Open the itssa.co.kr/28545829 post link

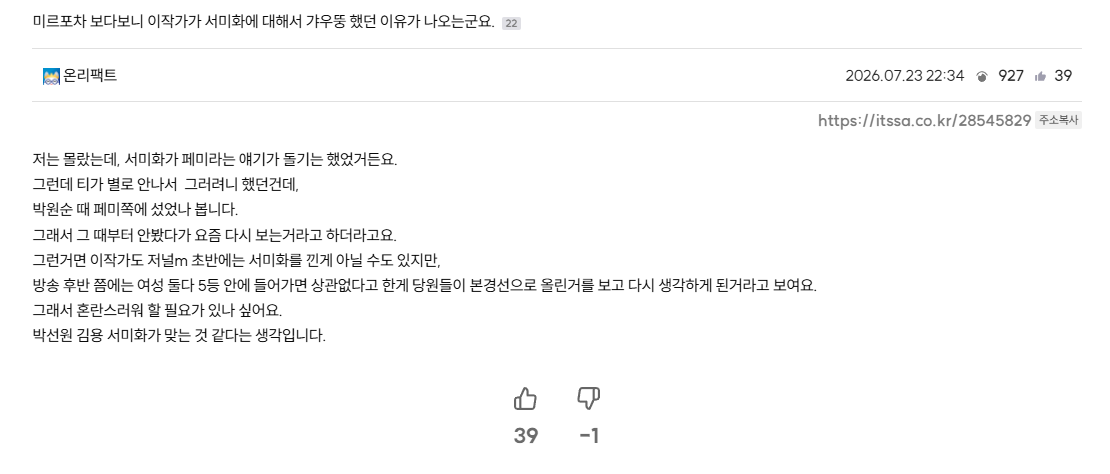click(x=924, y=120)
